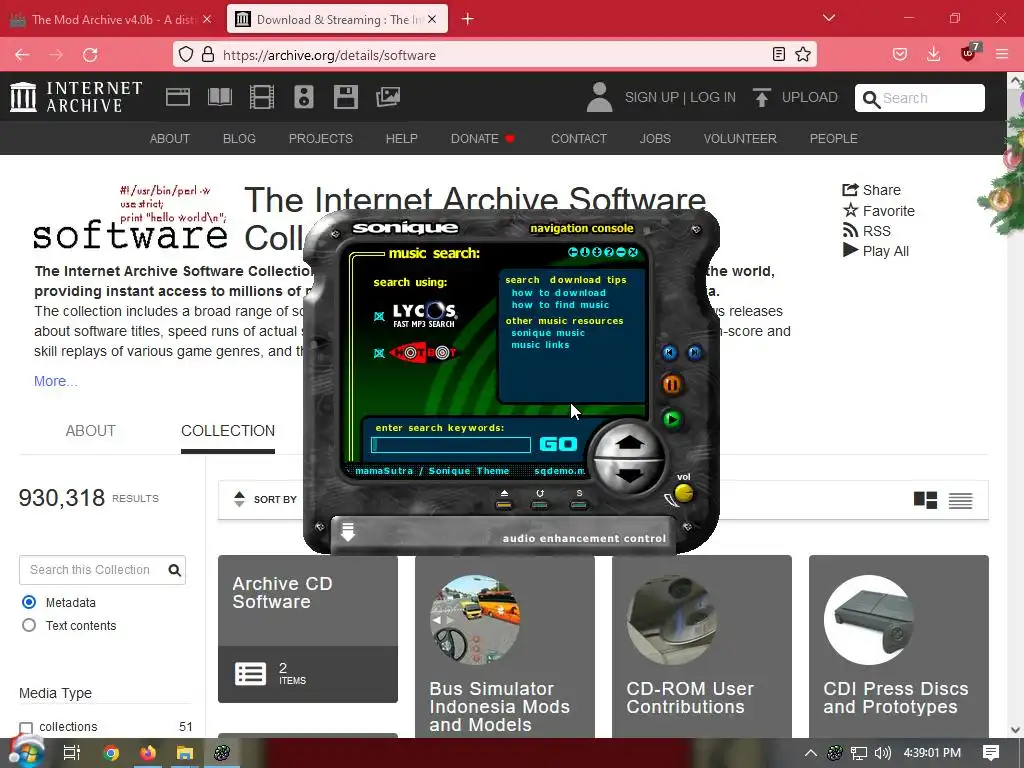
Task: Open the DONATE menu item
Action: pyautogui.click(x=483, y=138)
